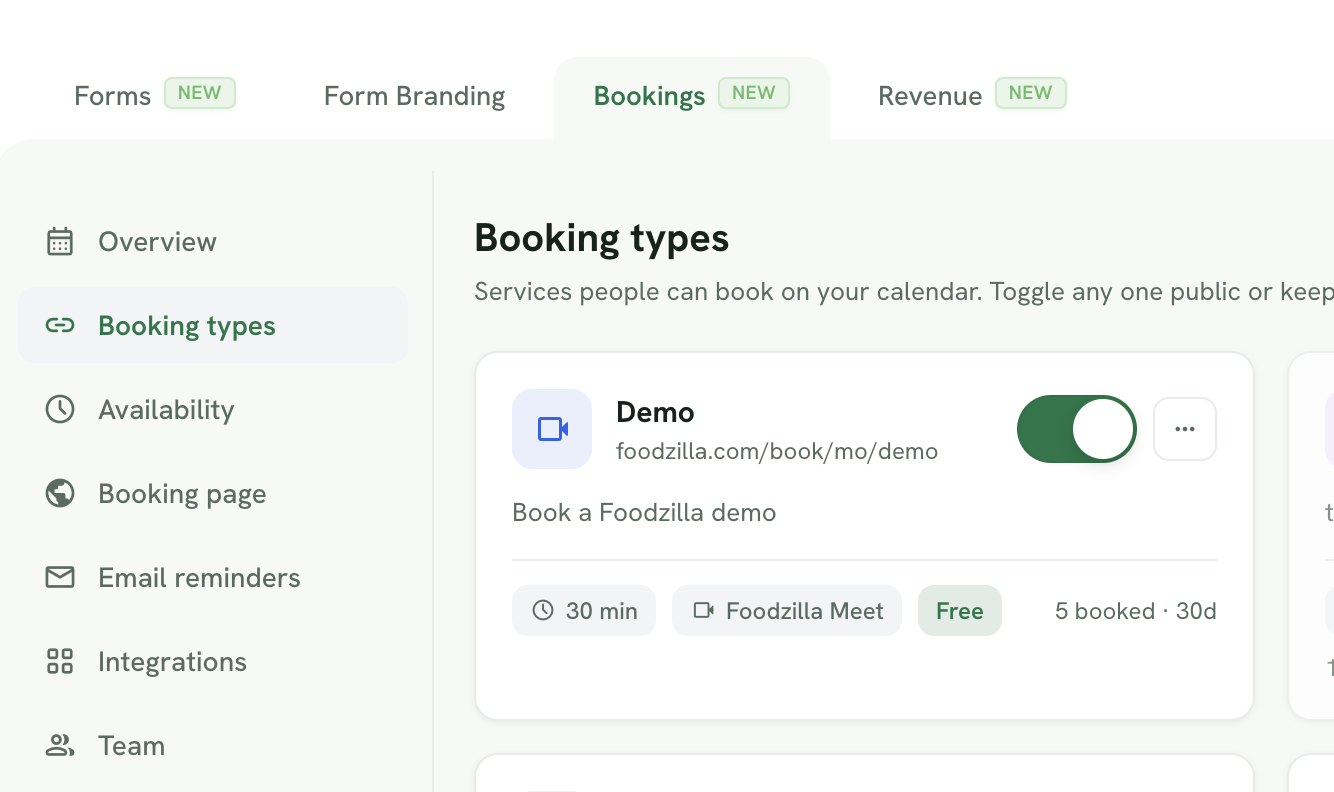Click the clock icon in 30 min chip
This screenshot has width=1334, height=792.
[543, 611]
